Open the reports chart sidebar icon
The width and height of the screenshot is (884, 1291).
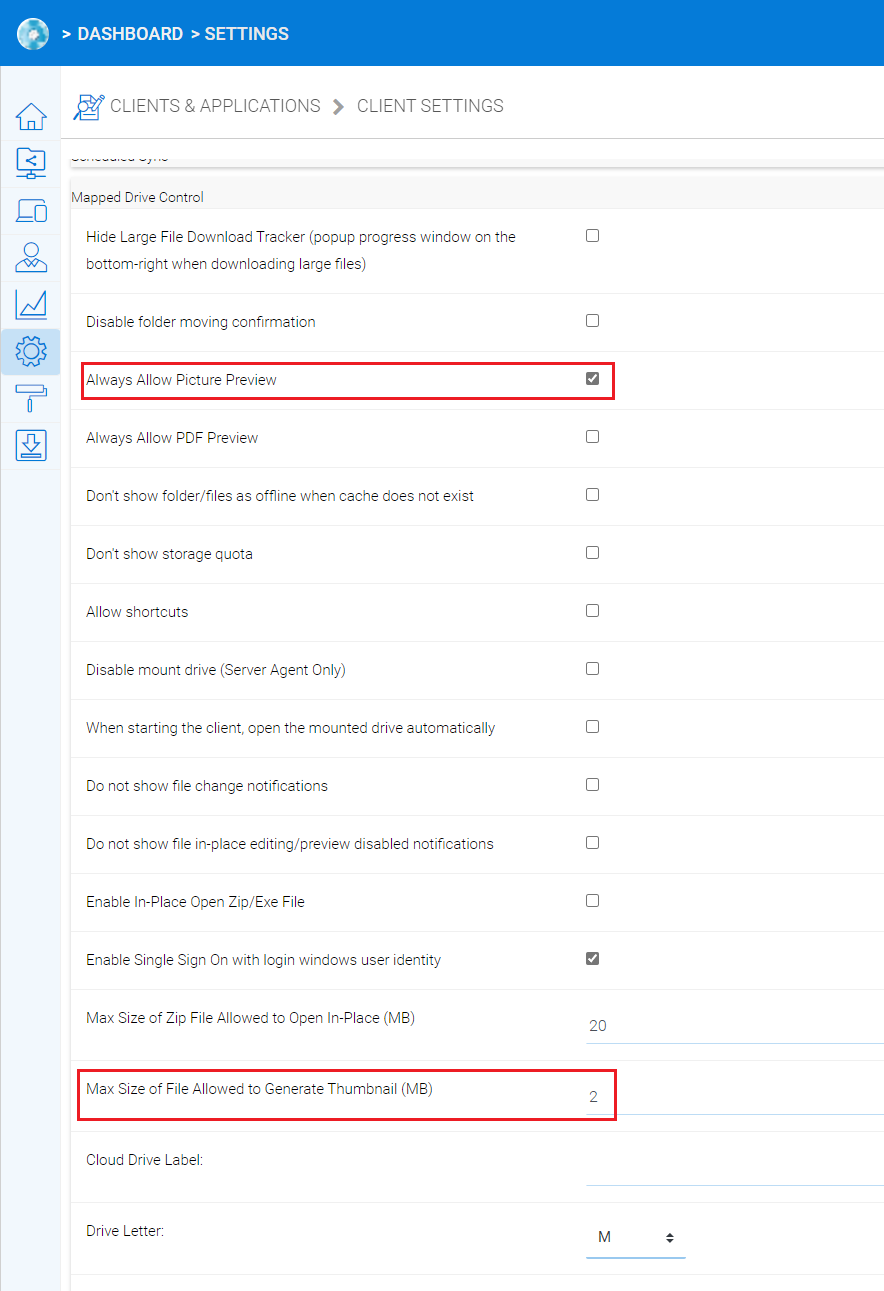(31, 304)
